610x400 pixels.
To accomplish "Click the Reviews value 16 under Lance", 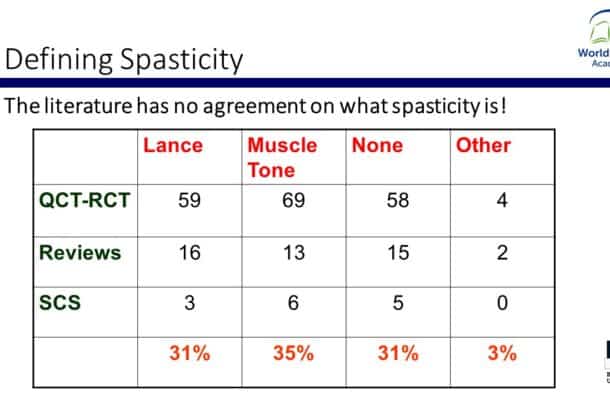I will point(188,253).
